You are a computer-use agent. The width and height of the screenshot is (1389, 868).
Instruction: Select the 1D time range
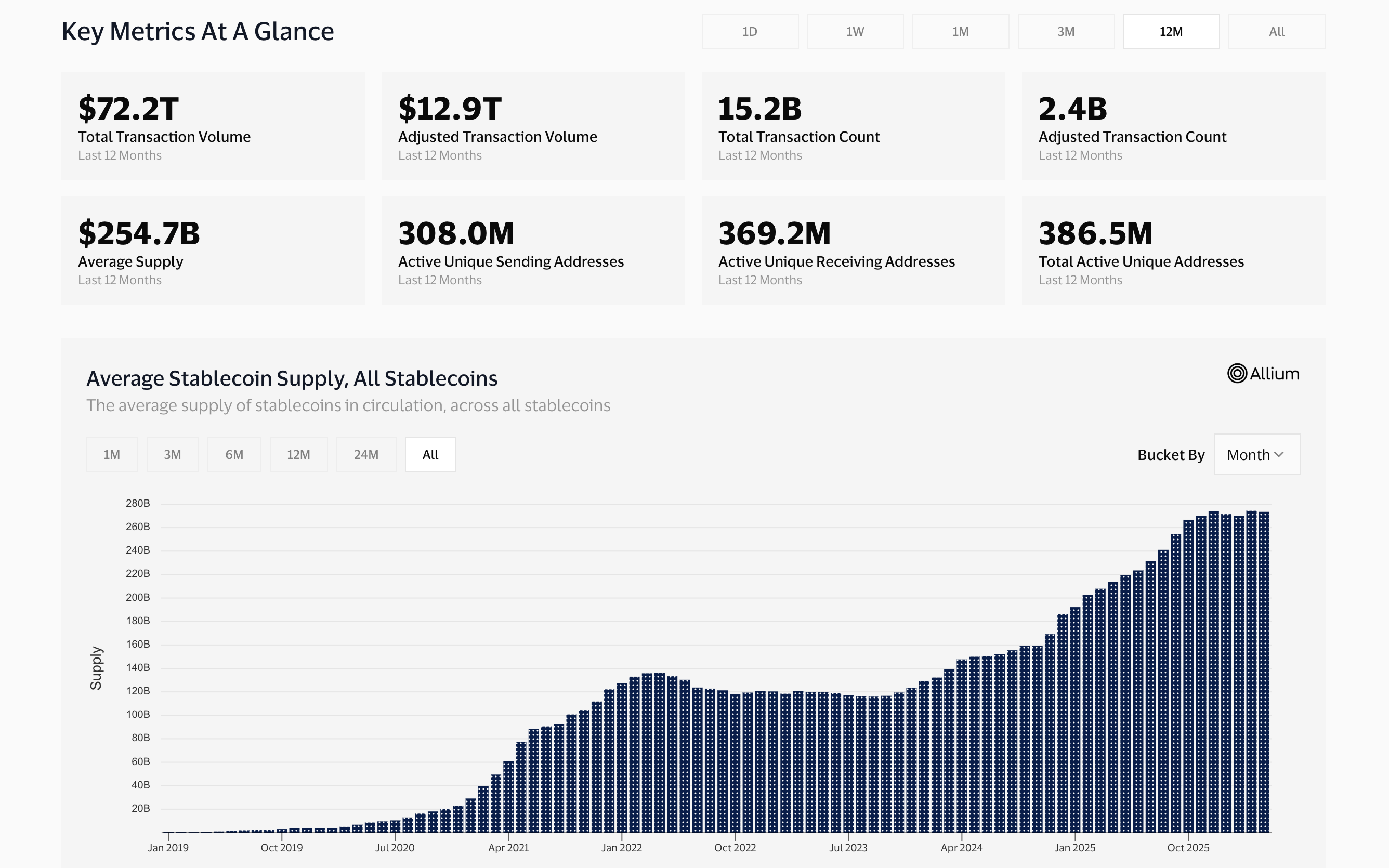(x=750, y=32)
